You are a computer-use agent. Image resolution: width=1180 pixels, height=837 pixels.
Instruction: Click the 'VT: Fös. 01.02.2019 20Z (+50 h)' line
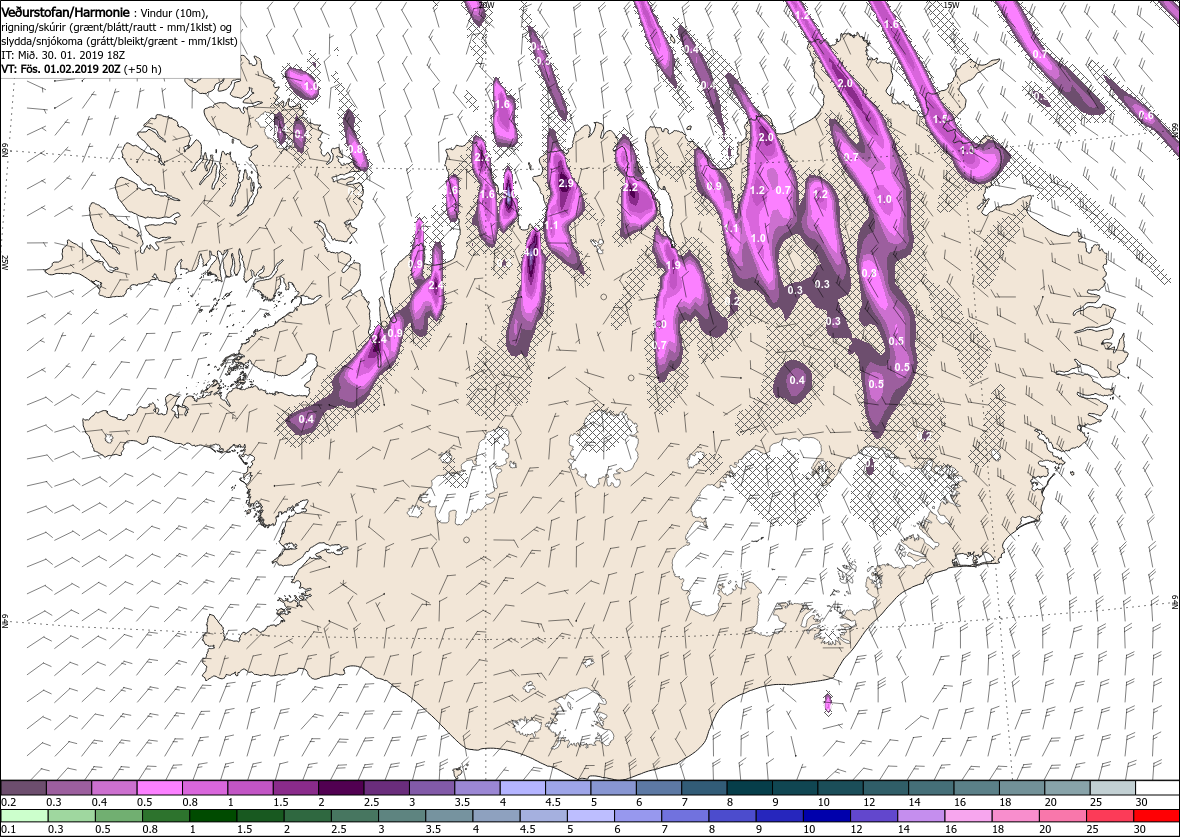81,68
